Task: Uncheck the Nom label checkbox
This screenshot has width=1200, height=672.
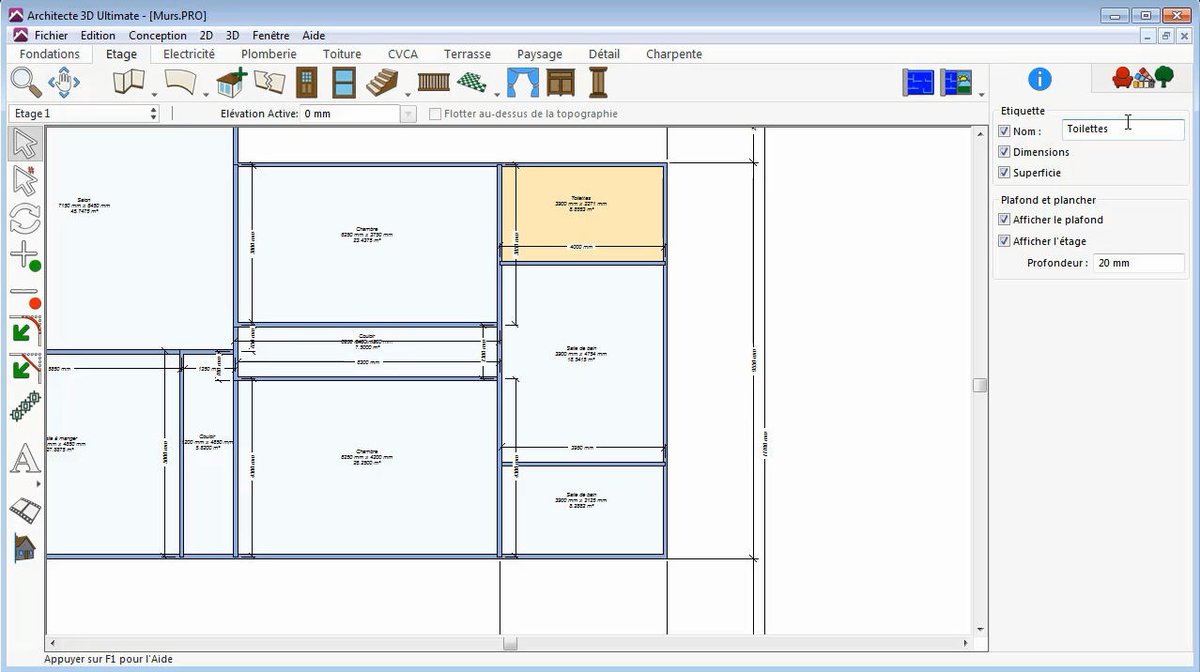Action: (1005, 131)
